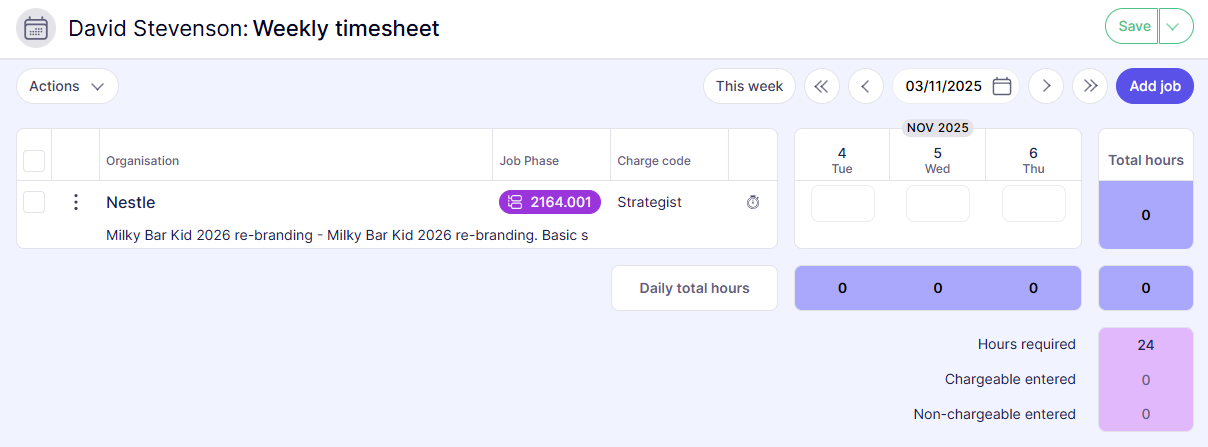1208x447 pixels.
Task: Click the Save button
Action: tap(1133, 27)
